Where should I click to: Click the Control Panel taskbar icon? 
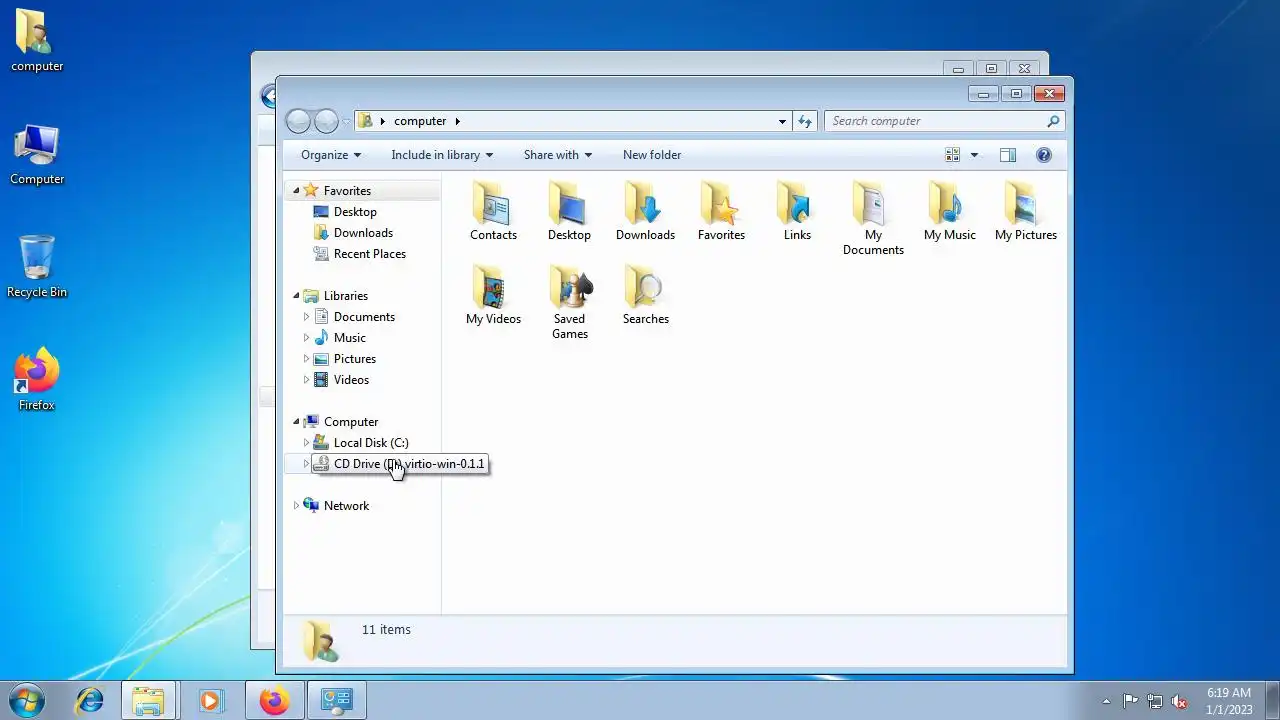point(336,701)
